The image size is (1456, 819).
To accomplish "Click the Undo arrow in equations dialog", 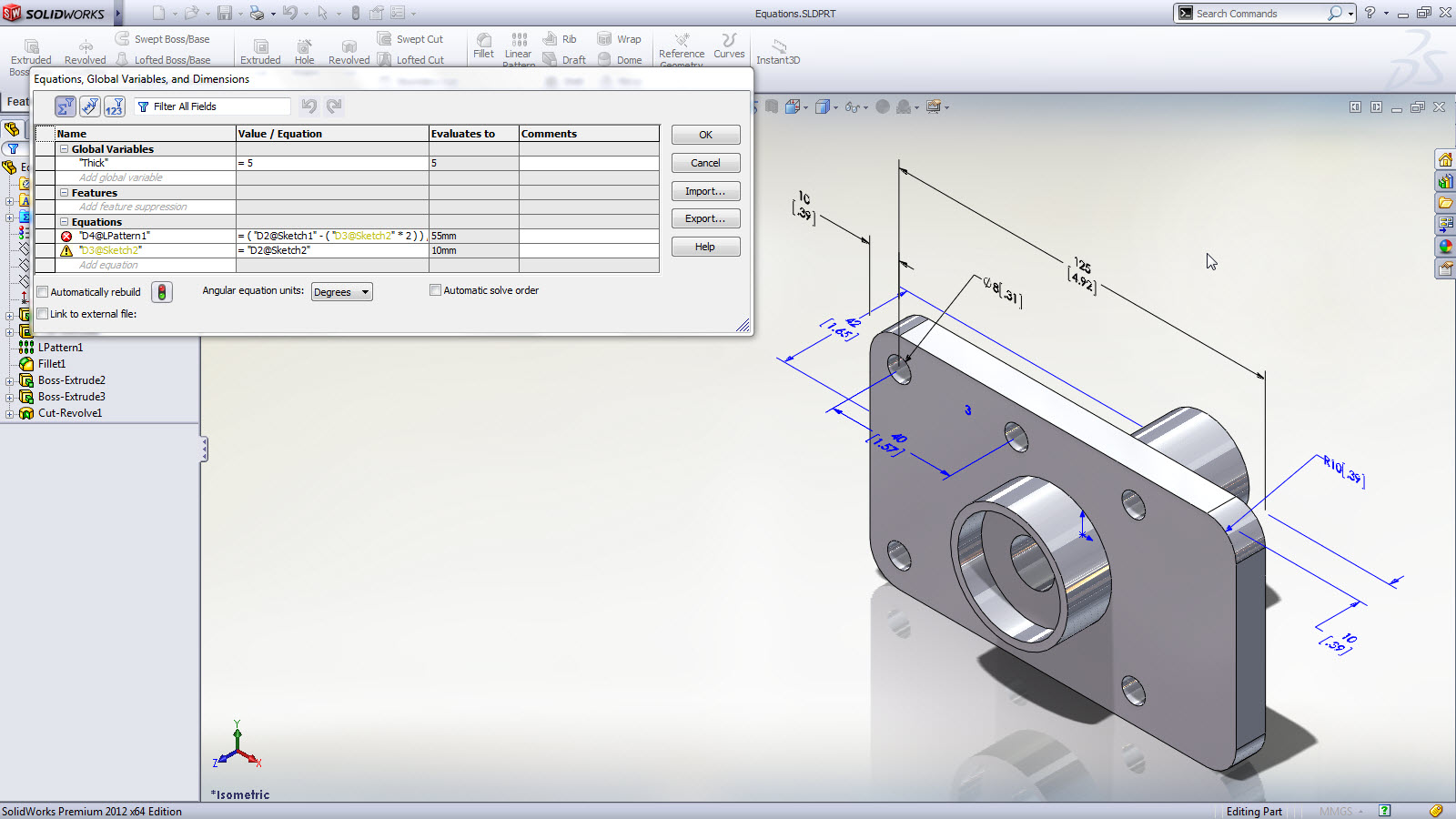I will [309, 106].
